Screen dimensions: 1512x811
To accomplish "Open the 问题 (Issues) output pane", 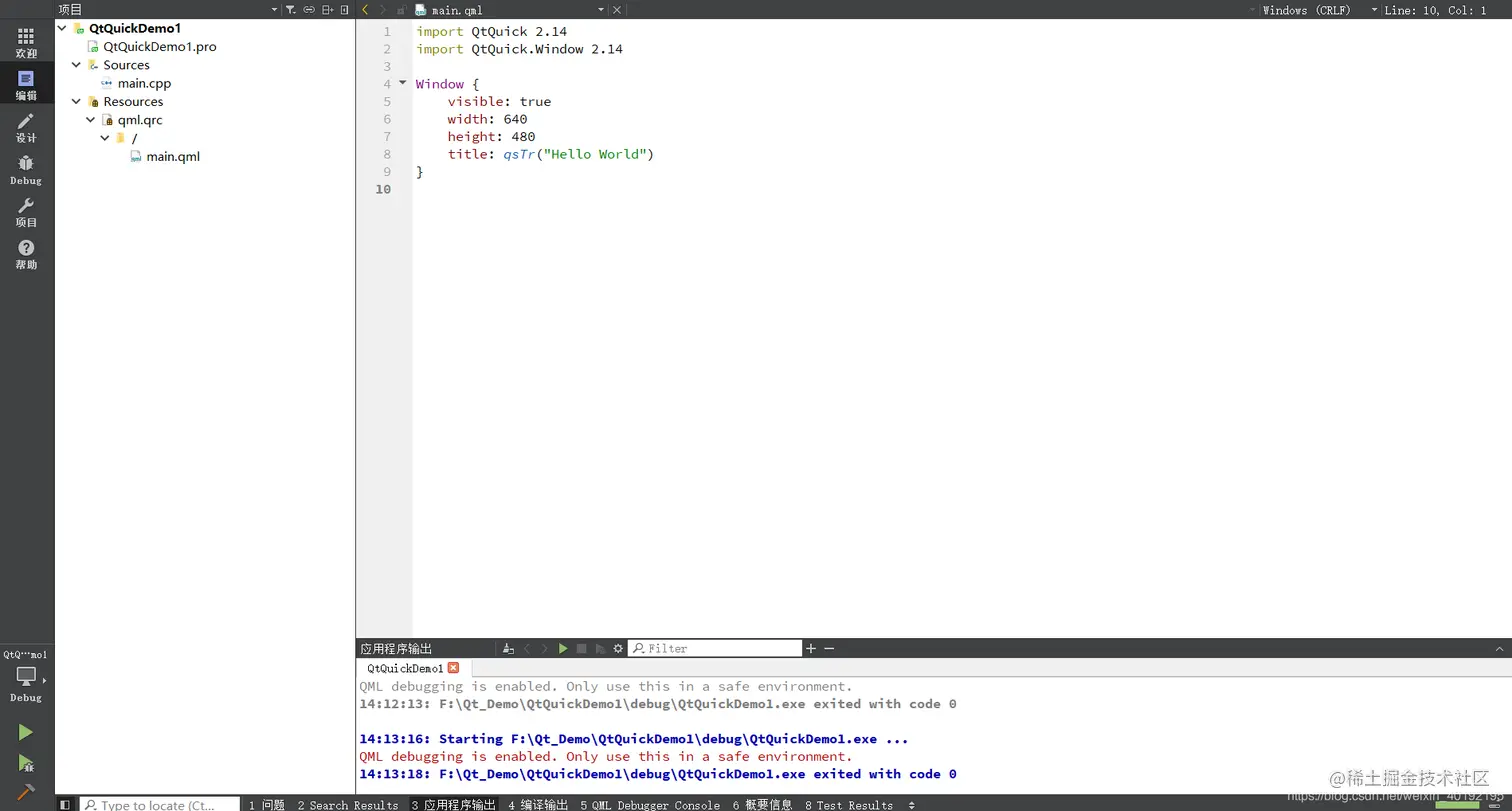I will point(267,804).
